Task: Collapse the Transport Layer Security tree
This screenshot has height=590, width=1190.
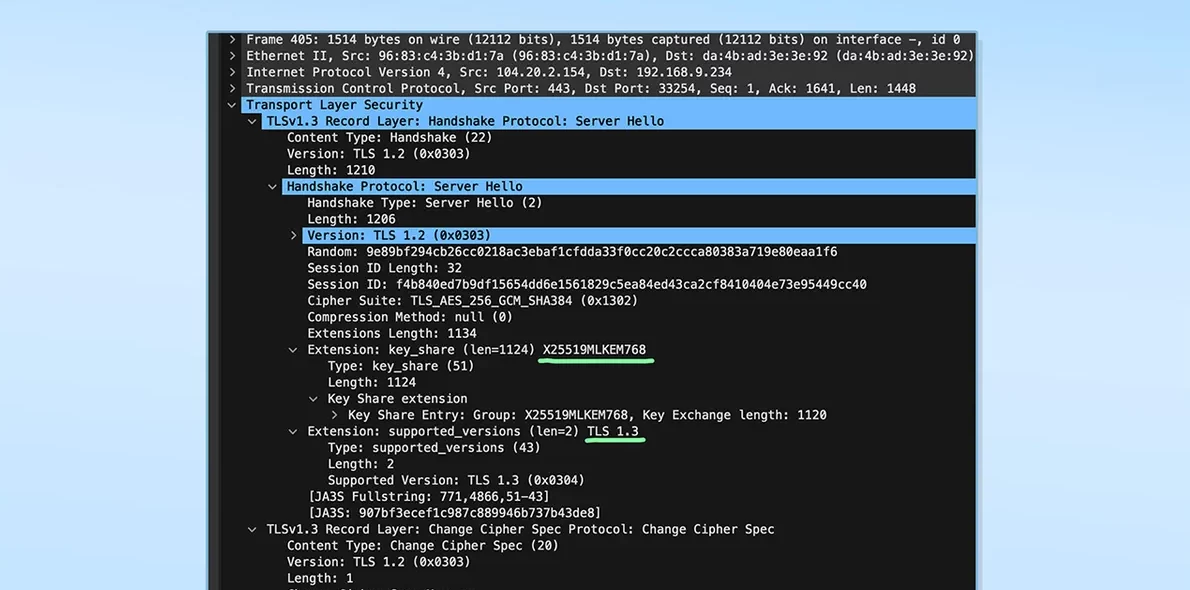Action: click(232, 105)
